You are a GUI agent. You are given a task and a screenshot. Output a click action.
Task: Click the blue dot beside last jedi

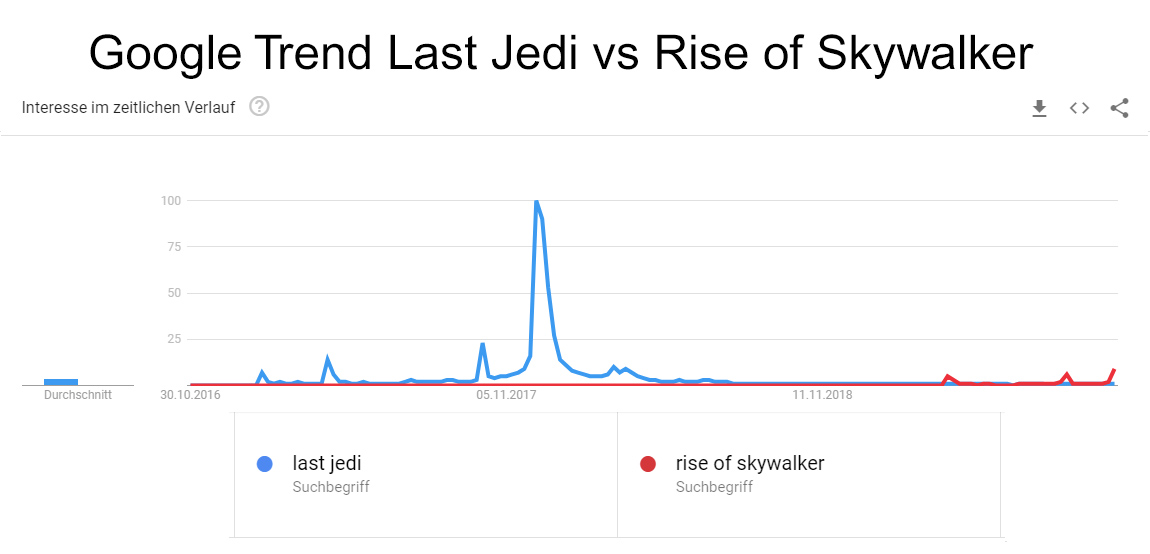[265, 464]
